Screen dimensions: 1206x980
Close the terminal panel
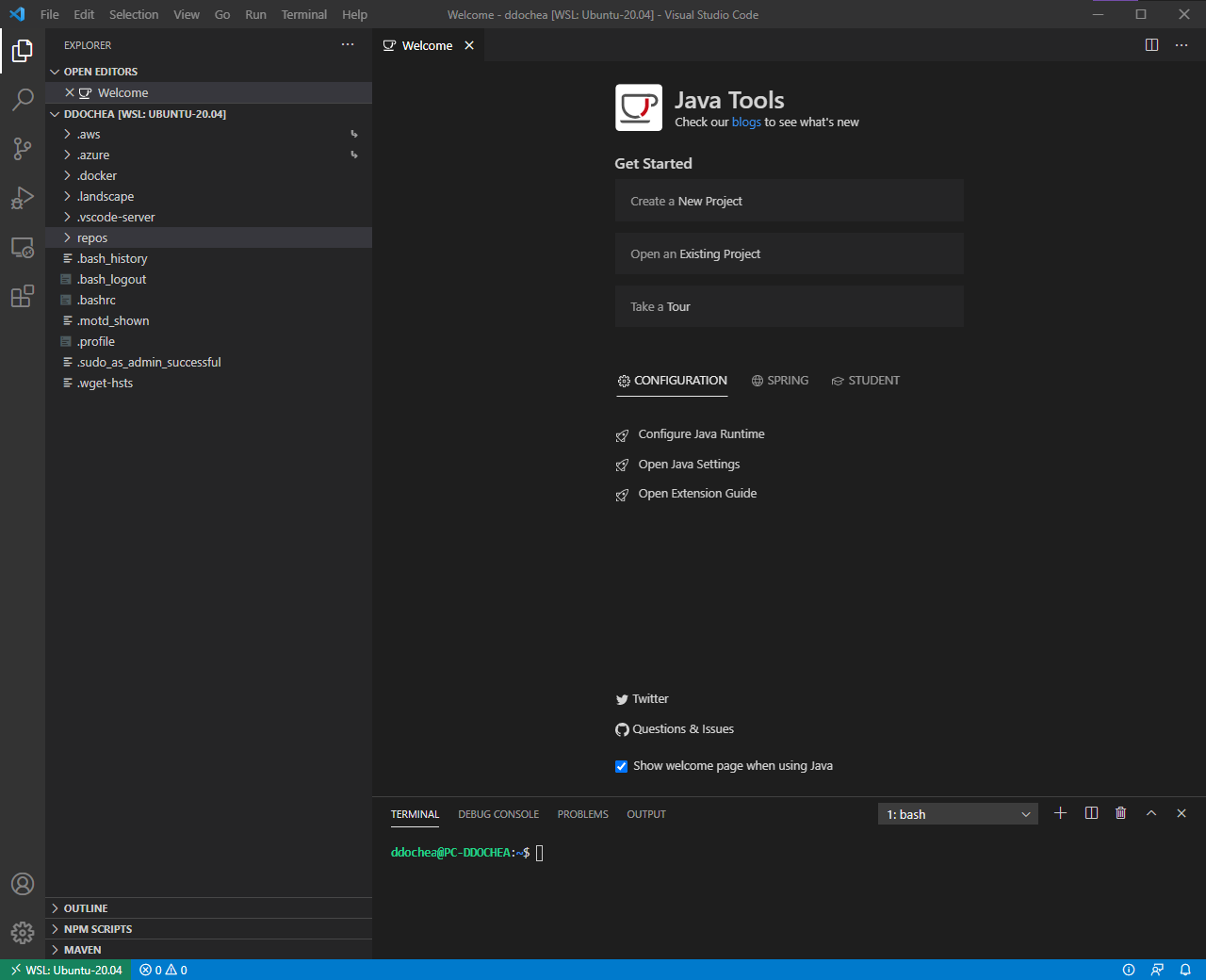click(1182, 813)
